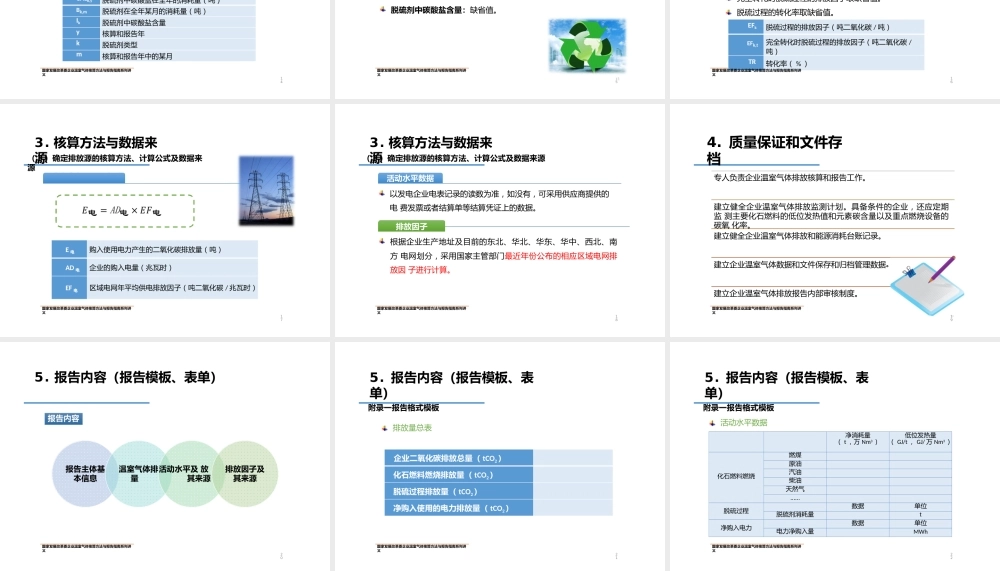Image resolution: width=1000 pixels, height=571 pixels.
Task: Click the title 5. 报告内容（报告模板、表单） on the circles slide
Action: (x=125, y=377)
